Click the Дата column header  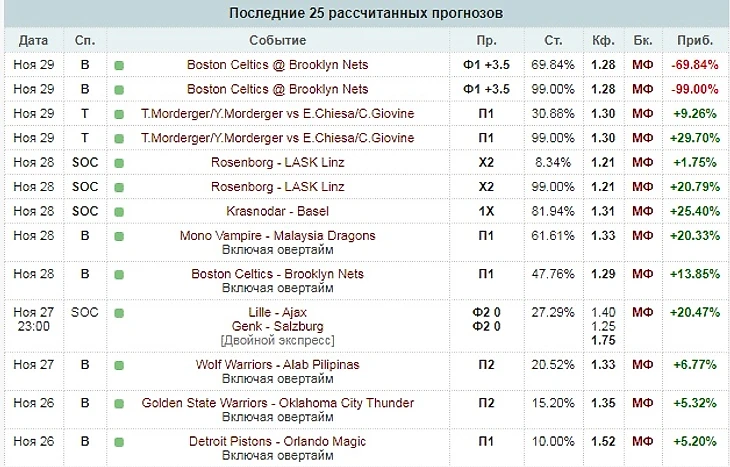point(33,40)
